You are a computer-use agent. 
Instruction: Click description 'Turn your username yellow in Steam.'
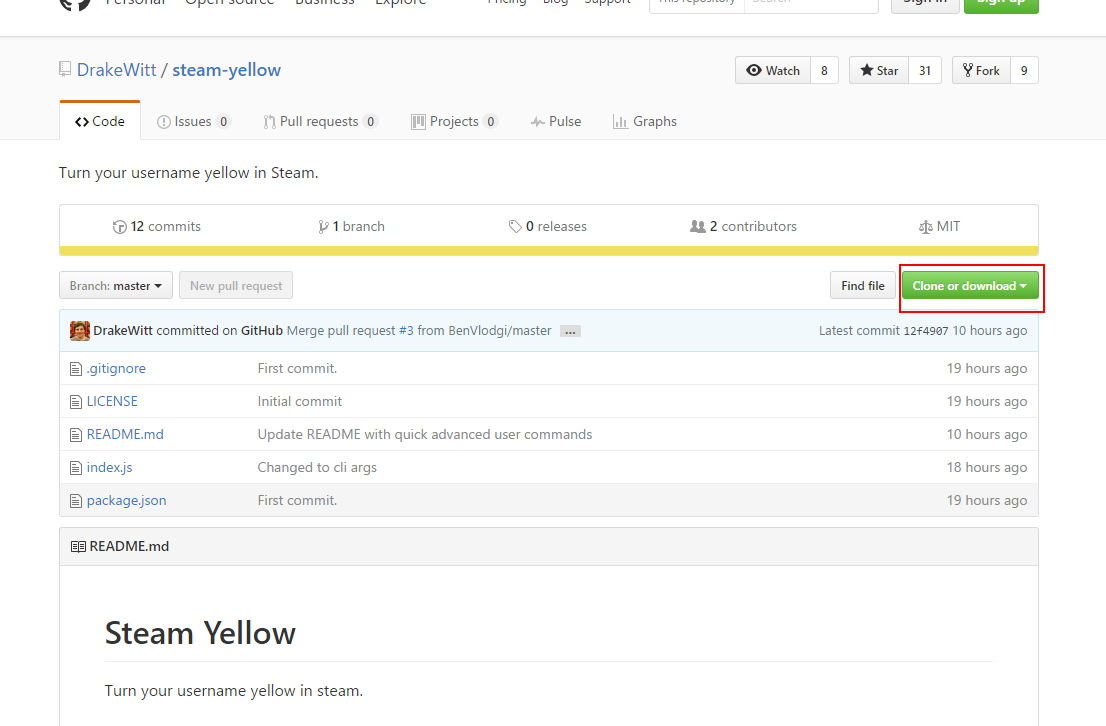point(188,173)
